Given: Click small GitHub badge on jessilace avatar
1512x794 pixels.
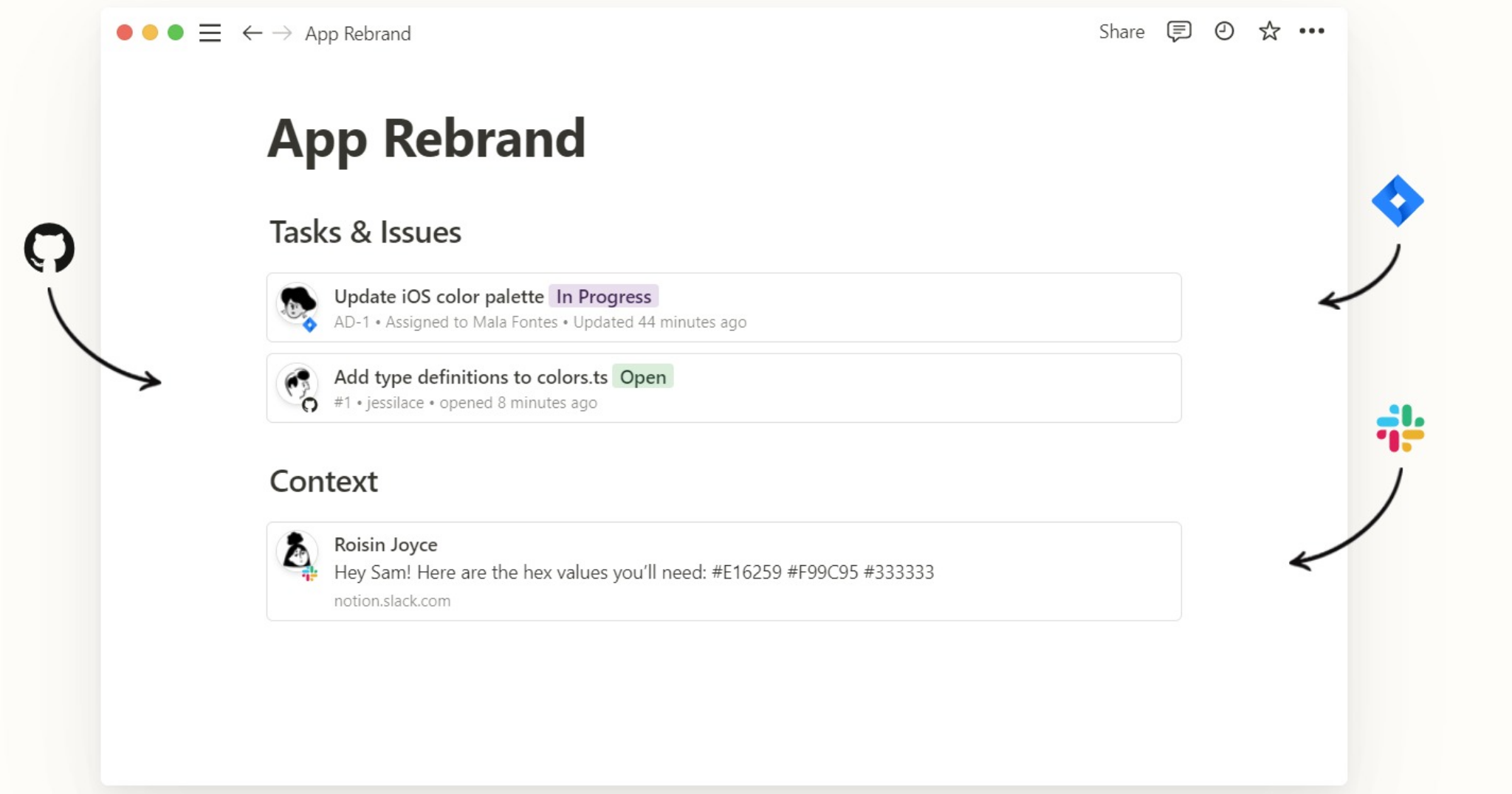Looking at the screenshot, I should pyautogui.click(x=310, y=404).
